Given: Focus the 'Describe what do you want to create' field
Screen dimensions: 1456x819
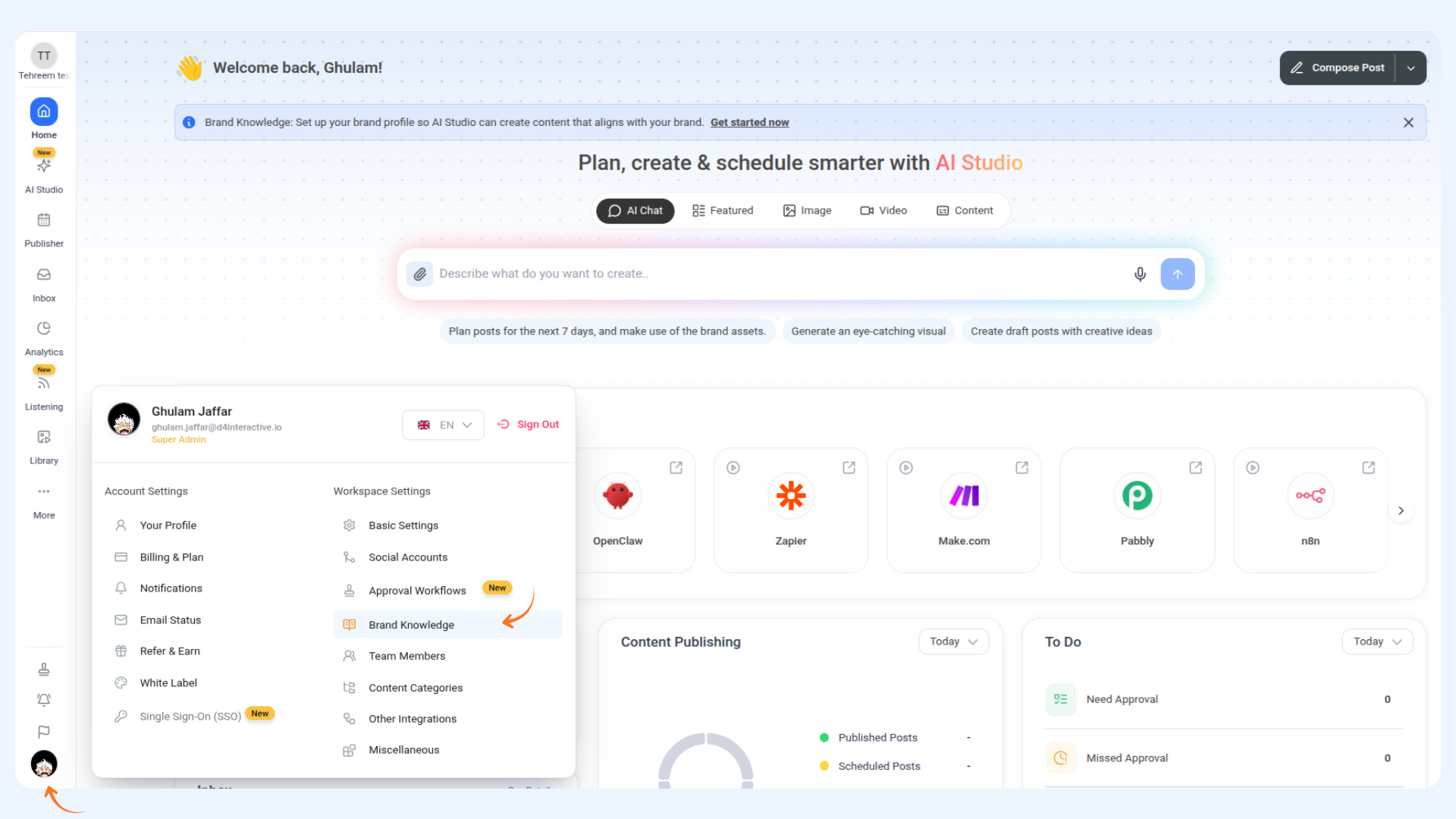Looking at the screenshot, I should click(781, 274).
